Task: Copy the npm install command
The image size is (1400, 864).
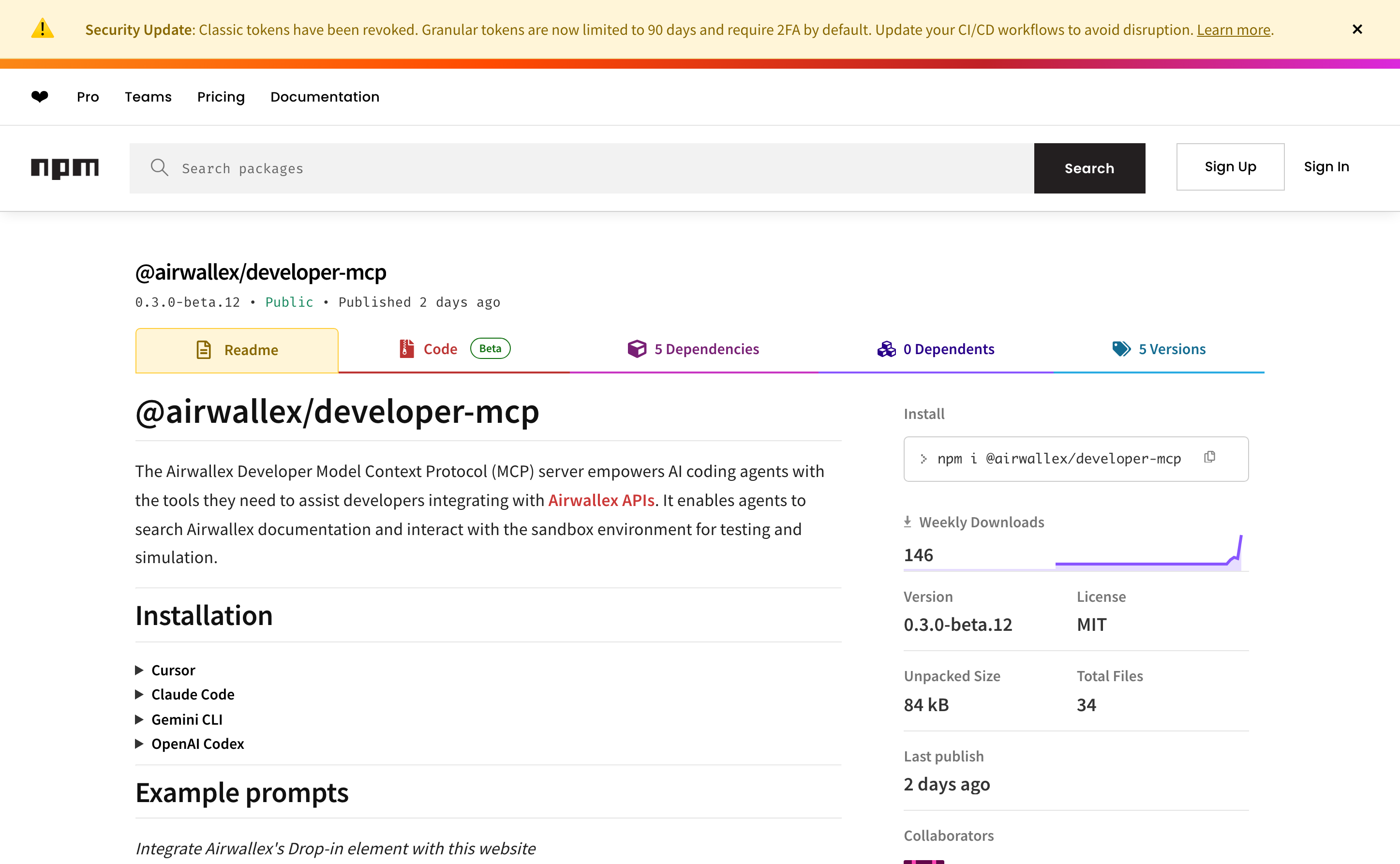Action: pos(1210,457)
